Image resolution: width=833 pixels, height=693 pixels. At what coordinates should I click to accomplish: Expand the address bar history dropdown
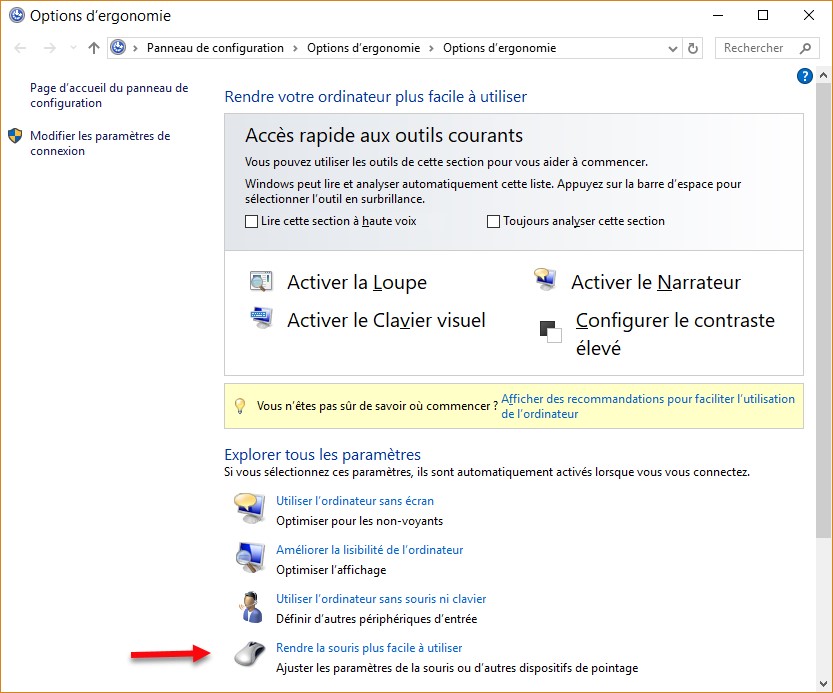tap(672, 48)
